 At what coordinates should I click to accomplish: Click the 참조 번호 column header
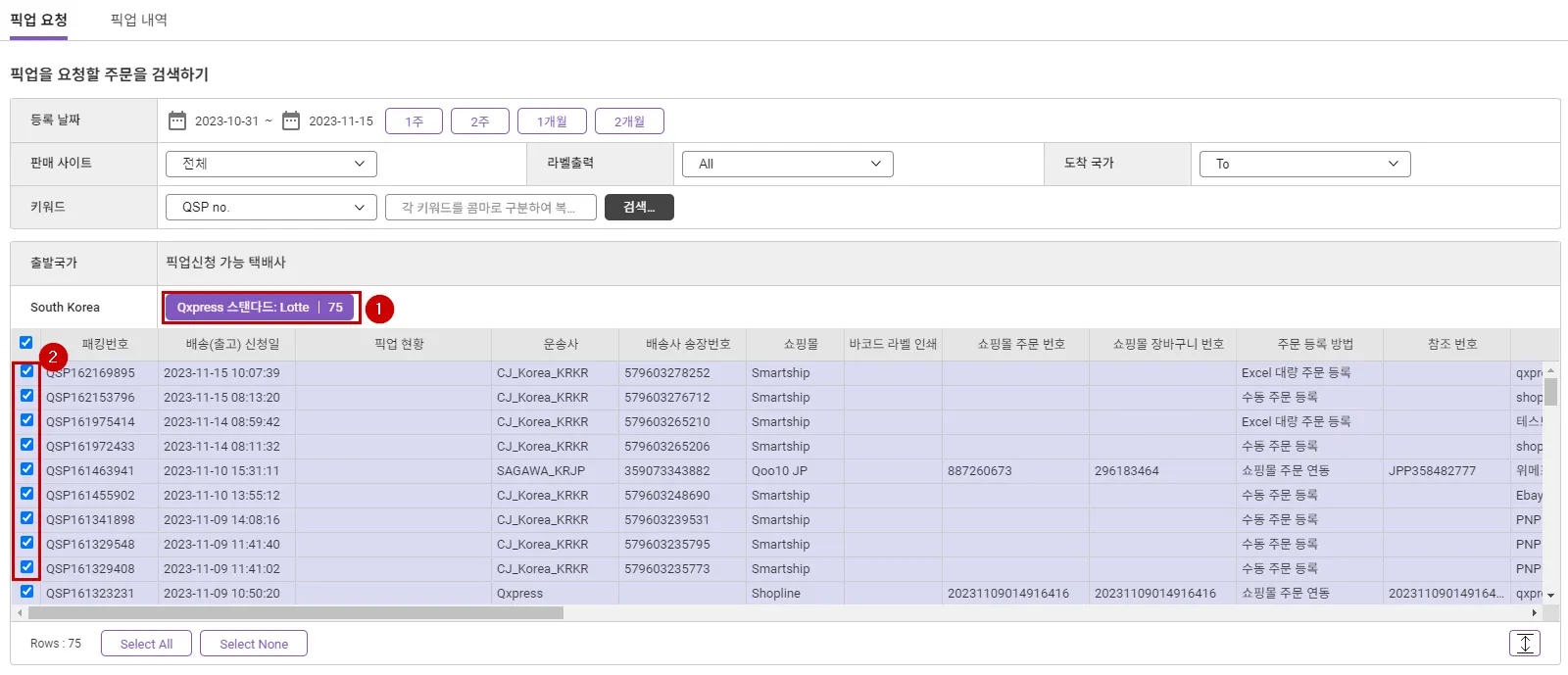1452,344
